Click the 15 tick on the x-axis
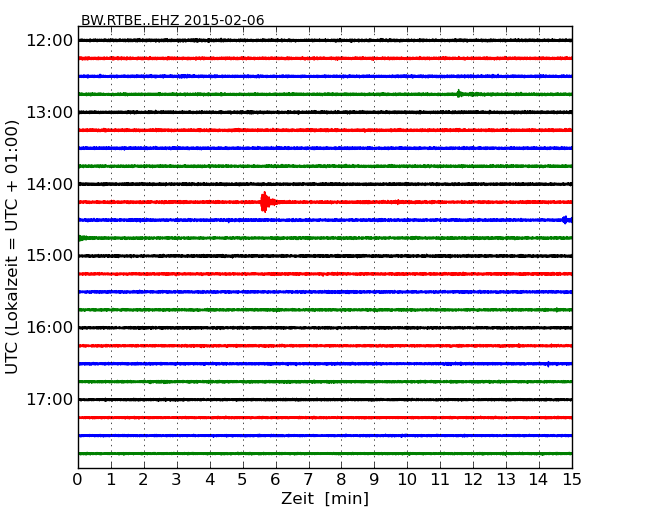The width and height of the screenshot is (650, 520). pyautogui.click(x=571, y=479)
